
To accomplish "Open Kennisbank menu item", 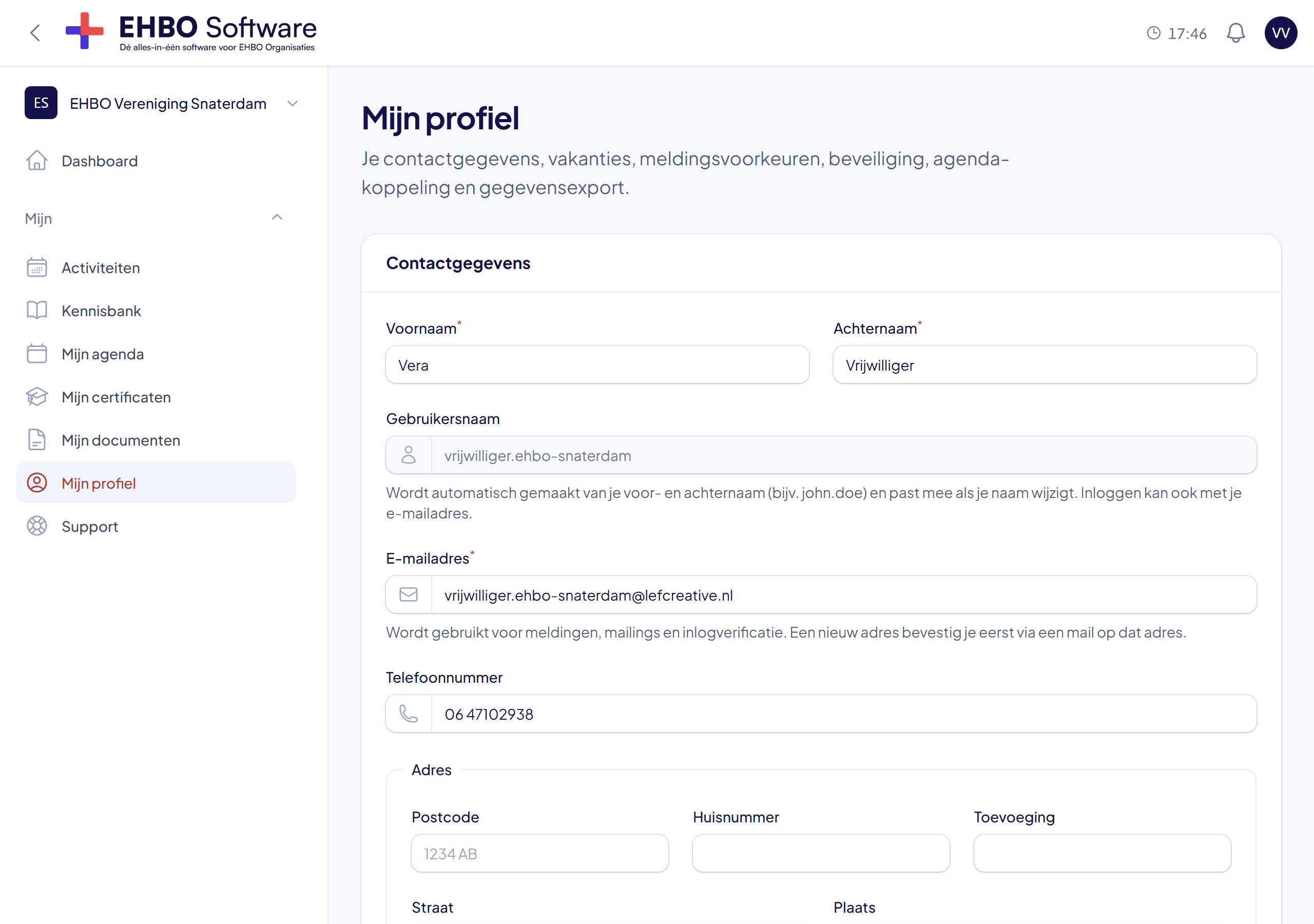I will [x=156, y=310].
